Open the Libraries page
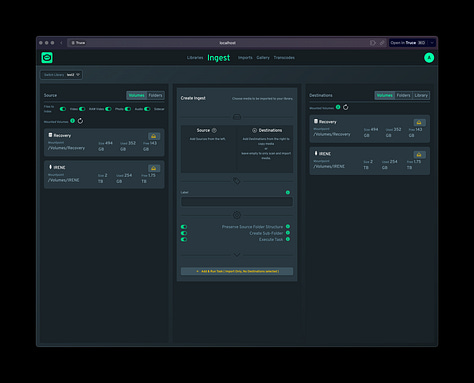Image resolution: width=474 pixels, height=383 pixels. coord(195,58)
